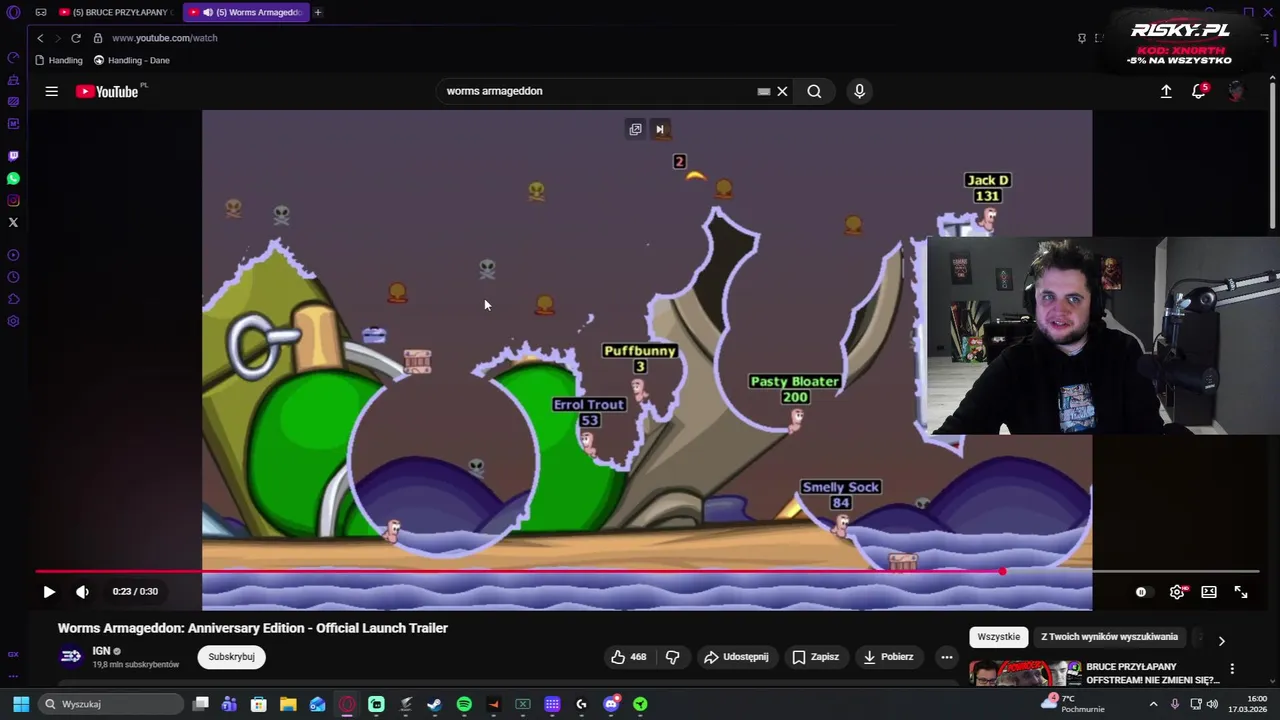1280x720 pixels.
Task: Open the Opera sidebar settings gear
Action: [13, 321]
